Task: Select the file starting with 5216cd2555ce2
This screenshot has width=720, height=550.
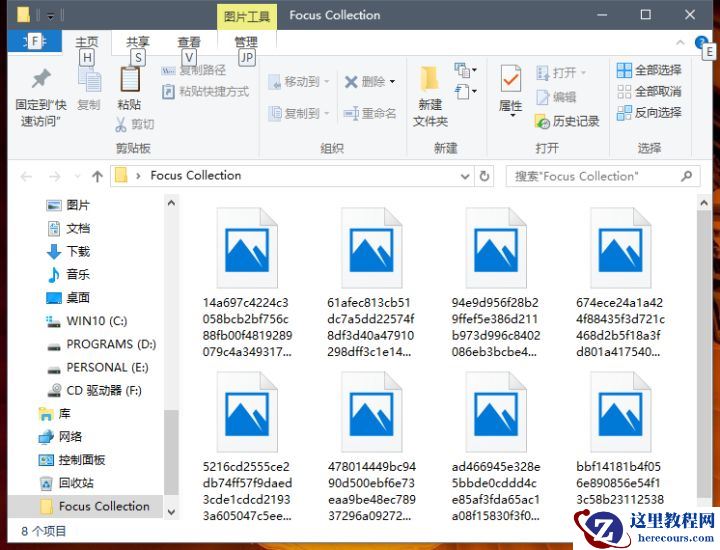Action: (247, 446)
